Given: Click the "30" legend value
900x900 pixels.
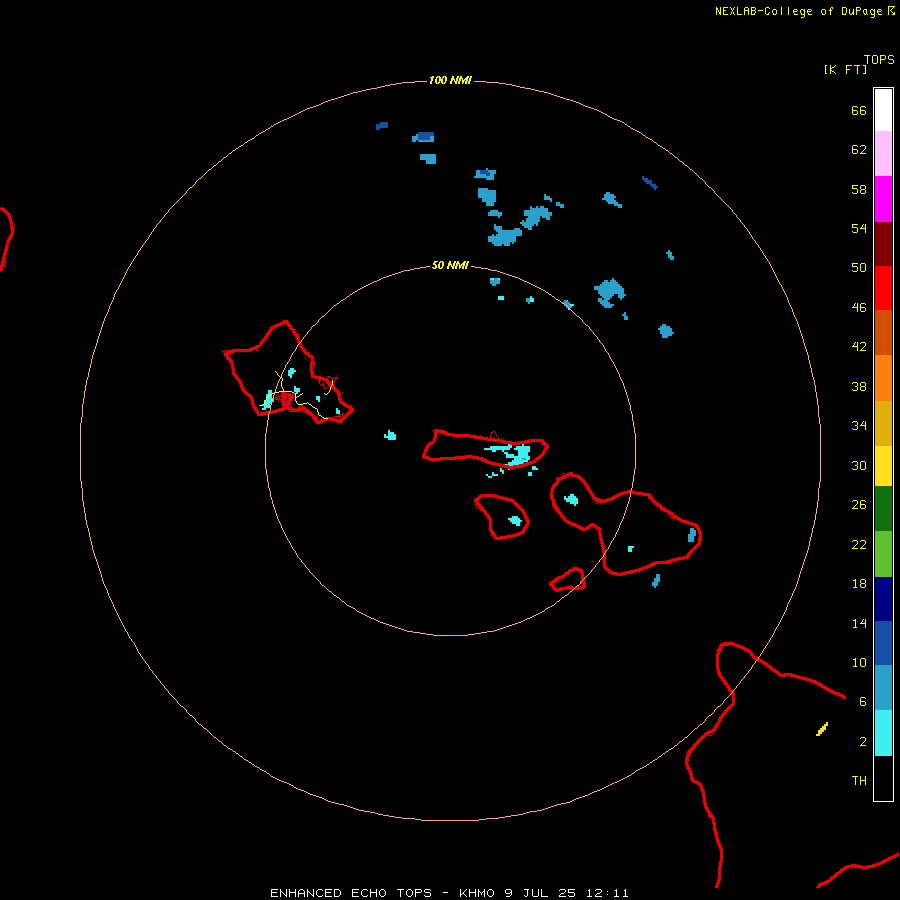Looking at the screenshot, I should coord(859,465).
